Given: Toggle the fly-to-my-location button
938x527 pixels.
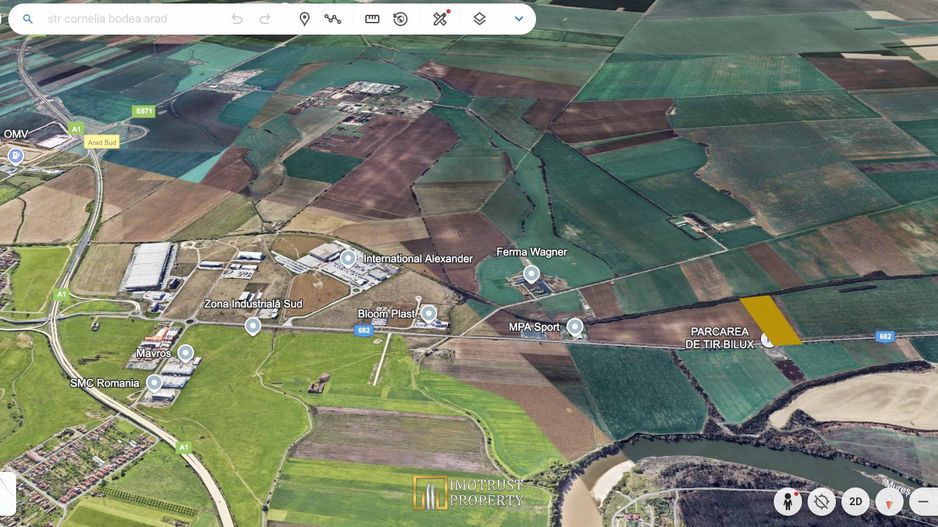Looking at the screenshot, I should [x=822, y=501].
